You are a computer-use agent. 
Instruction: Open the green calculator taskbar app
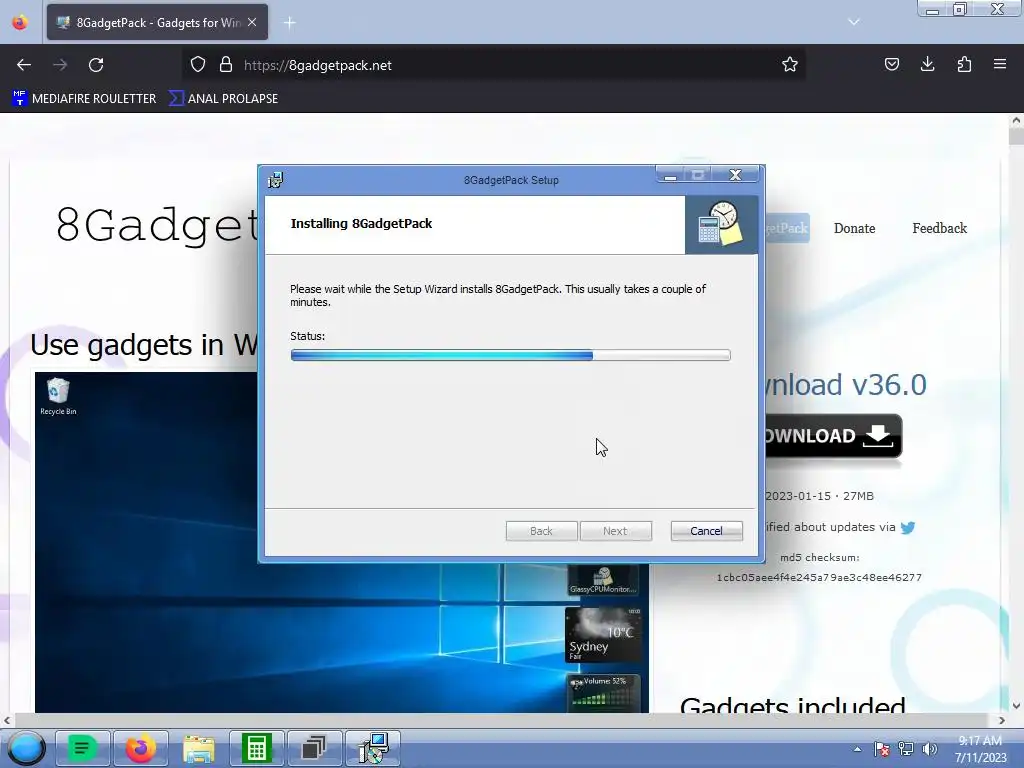pyautogui.click(x=256, y=748)
